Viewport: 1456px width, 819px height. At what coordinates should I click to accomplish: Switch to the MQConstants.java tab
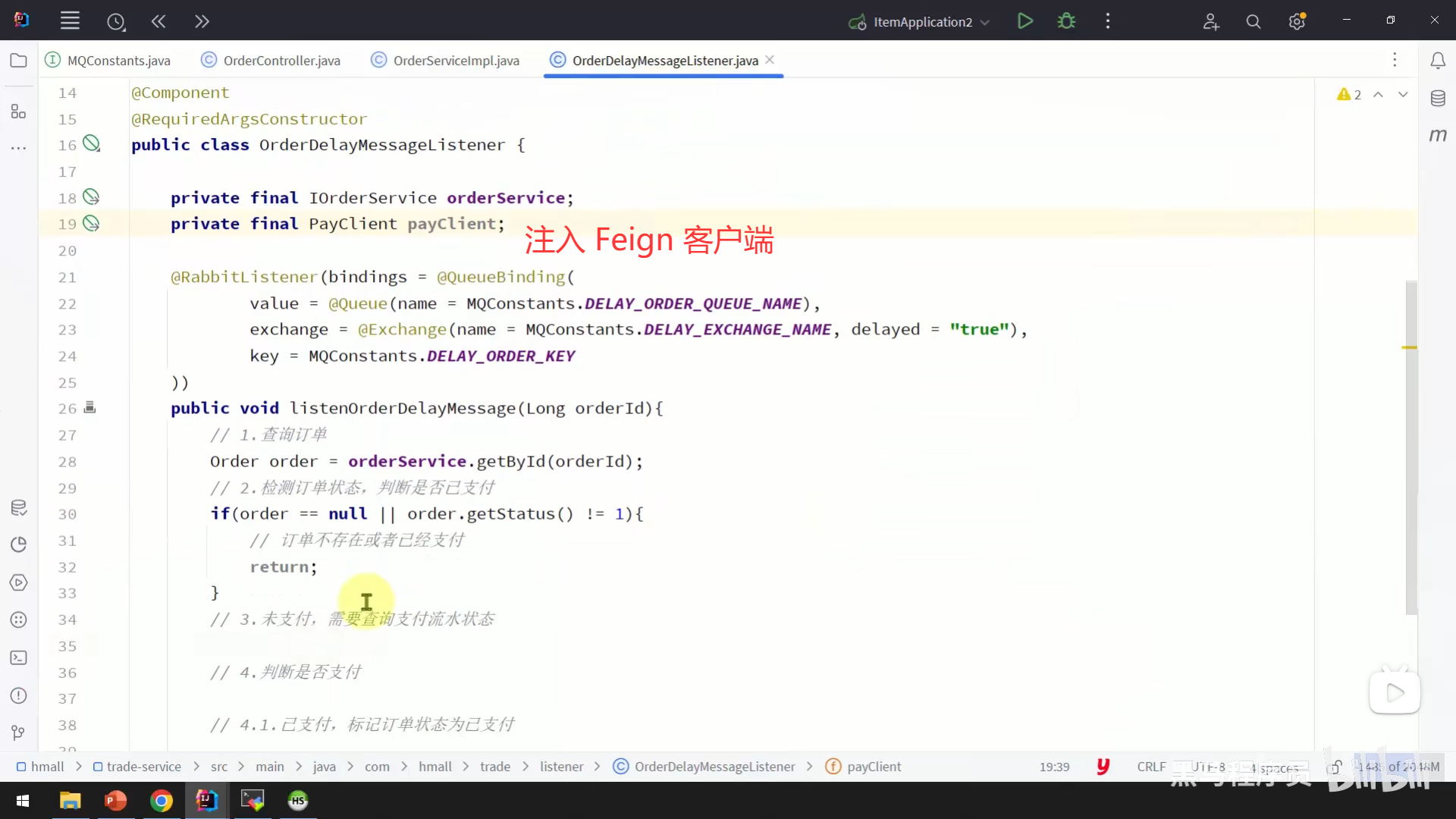(118, 61)
